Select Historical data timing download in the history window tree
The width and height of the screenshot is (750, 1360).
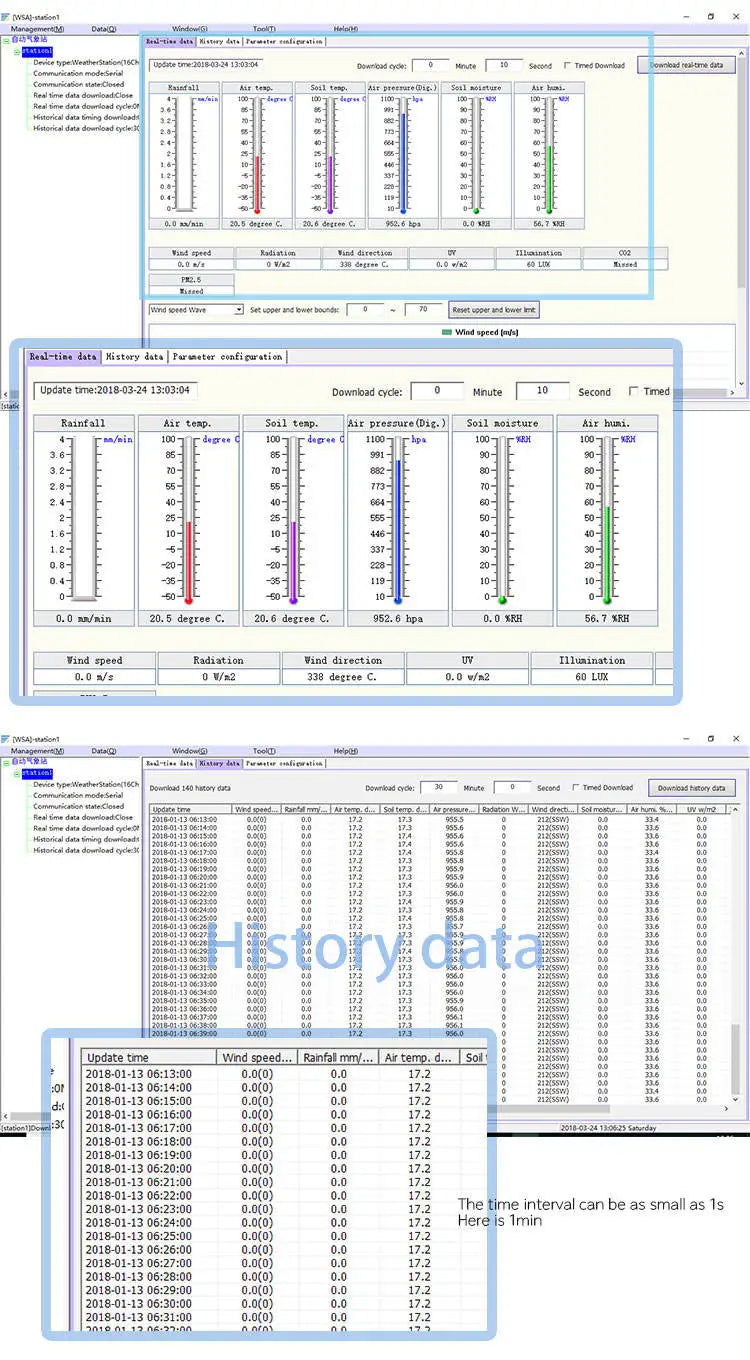pyautogui.click(x=86, y=839)
